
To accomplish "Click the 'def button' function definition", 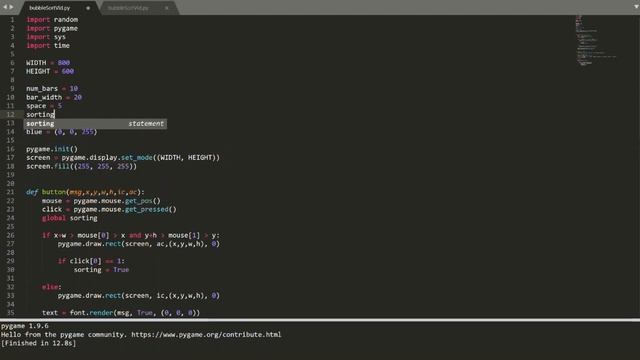I will 85,192.
